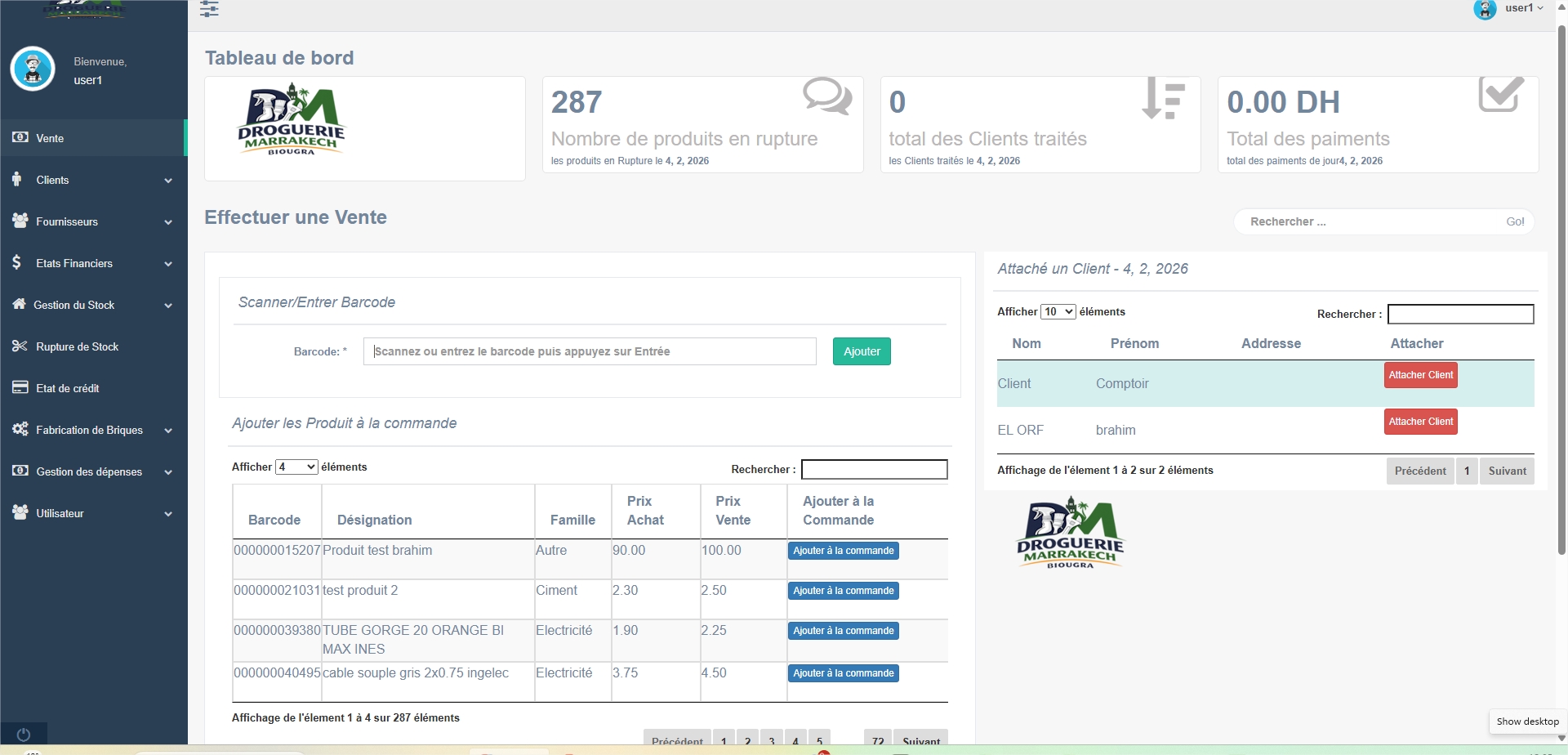
Task: Expand the Fournisseurs submenu chevron
Action: point(168,222)
